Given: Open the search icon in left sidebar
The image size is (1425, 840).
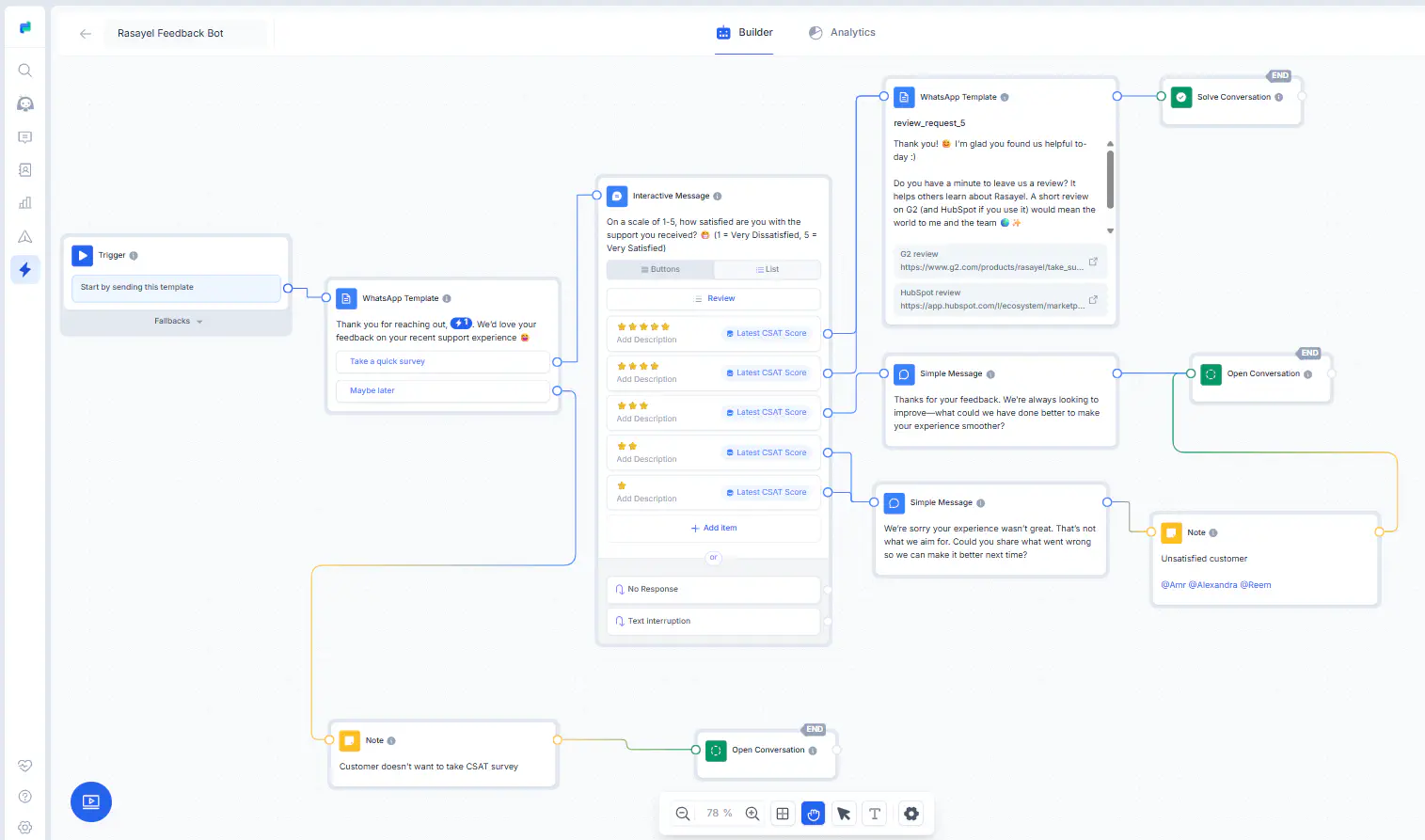Looking at the screenshot, I should (x=25, y=71).
